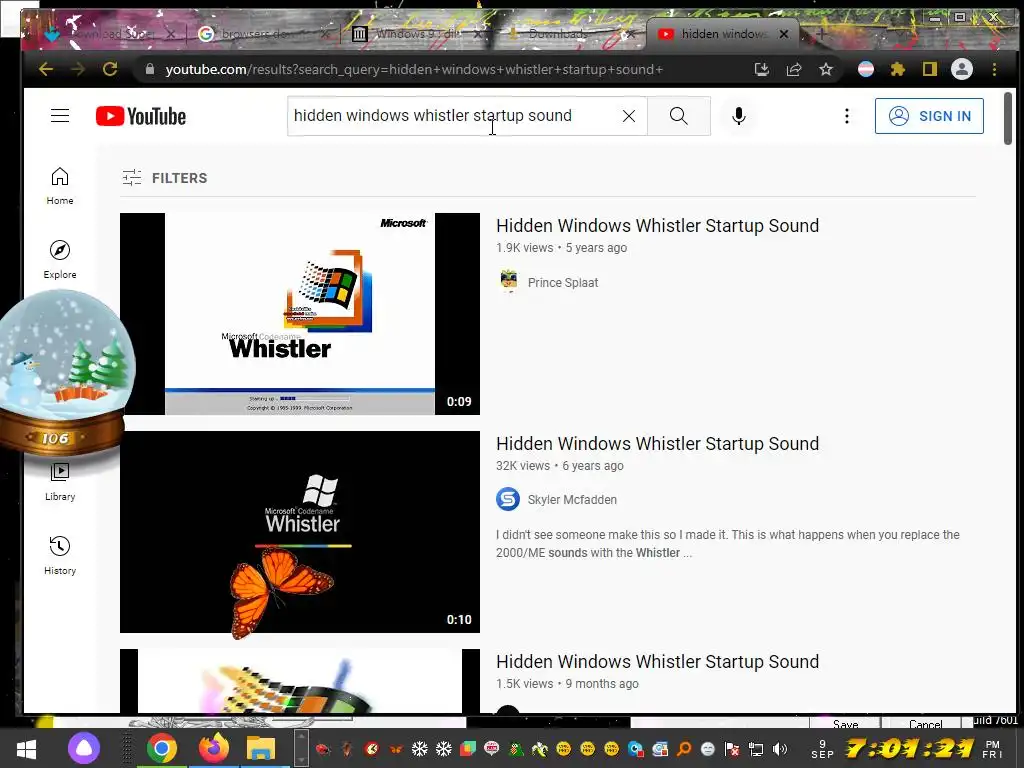Switch to the Google browsers tab
Screen dimensions: 1024x768
pos(259,34)
